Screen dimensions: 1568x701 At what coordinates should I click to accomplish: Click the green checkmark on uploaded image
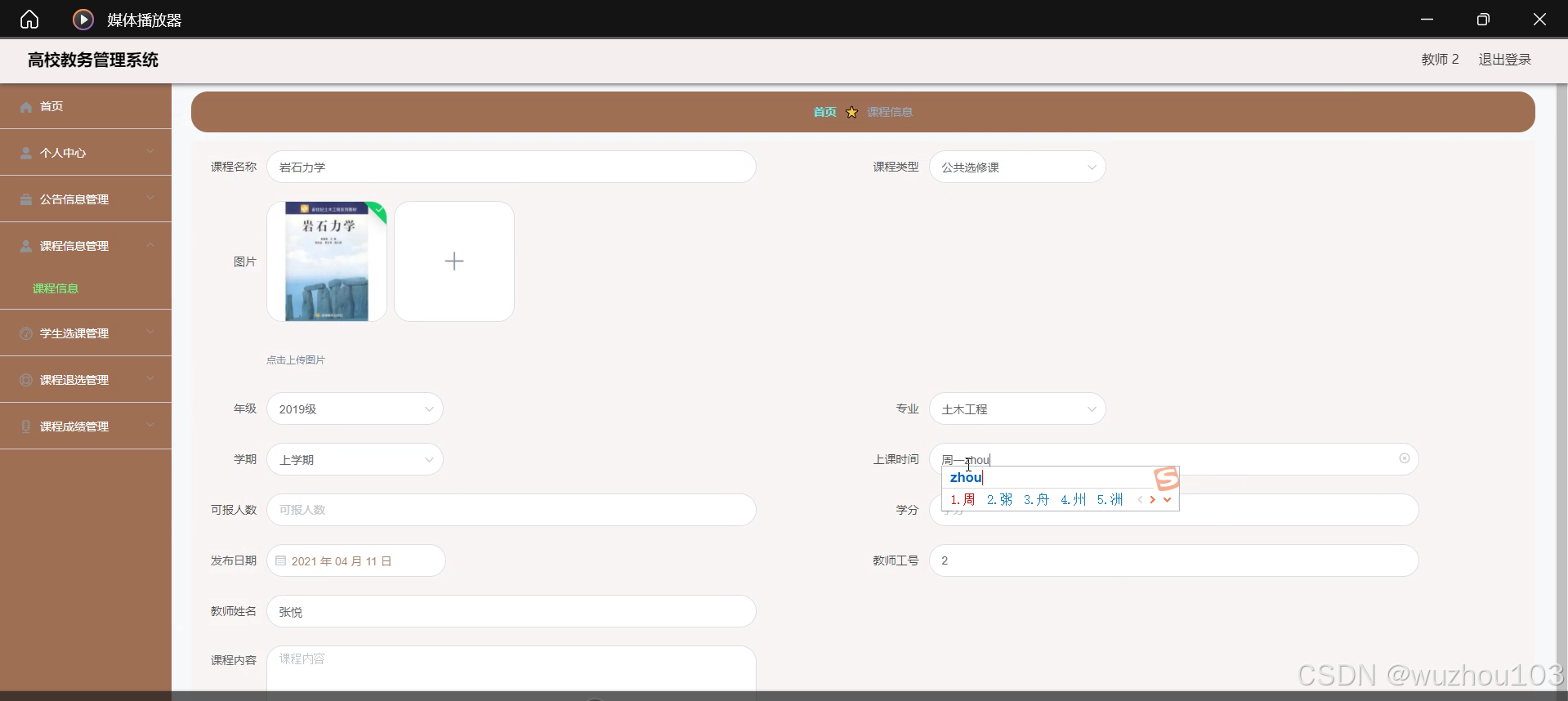[x=378, y=211]
